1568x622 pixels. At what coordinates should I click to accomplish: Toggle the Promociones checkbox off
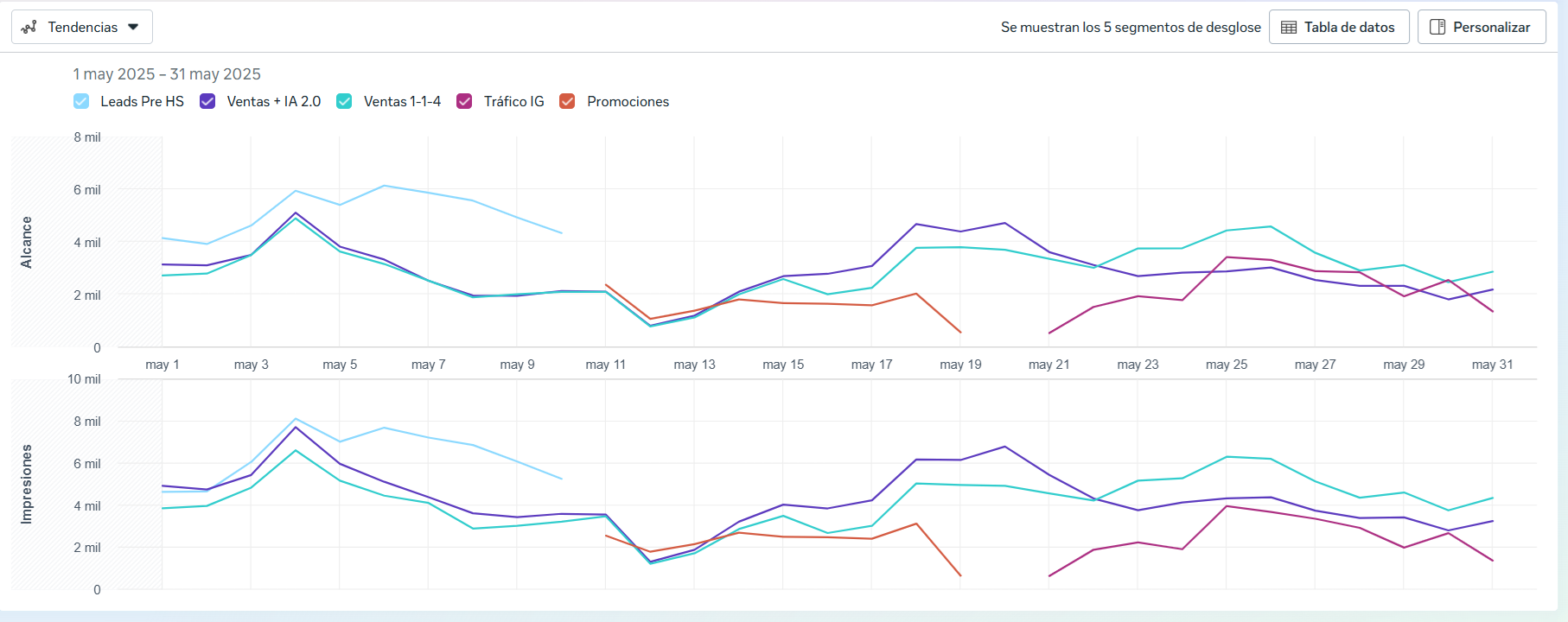pyautogui.click(x=567, y=101)
